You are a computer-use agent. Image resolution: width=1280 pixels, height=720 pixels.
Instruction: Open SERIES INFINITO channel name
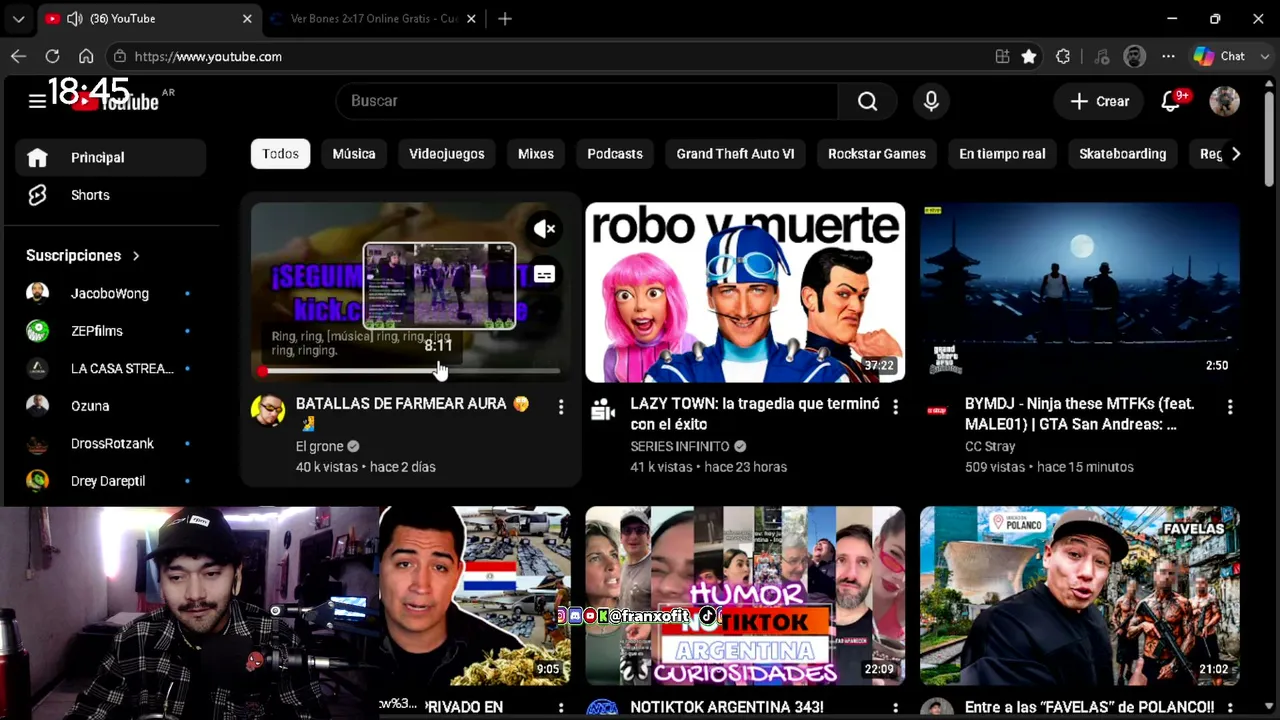click(680, 447)
